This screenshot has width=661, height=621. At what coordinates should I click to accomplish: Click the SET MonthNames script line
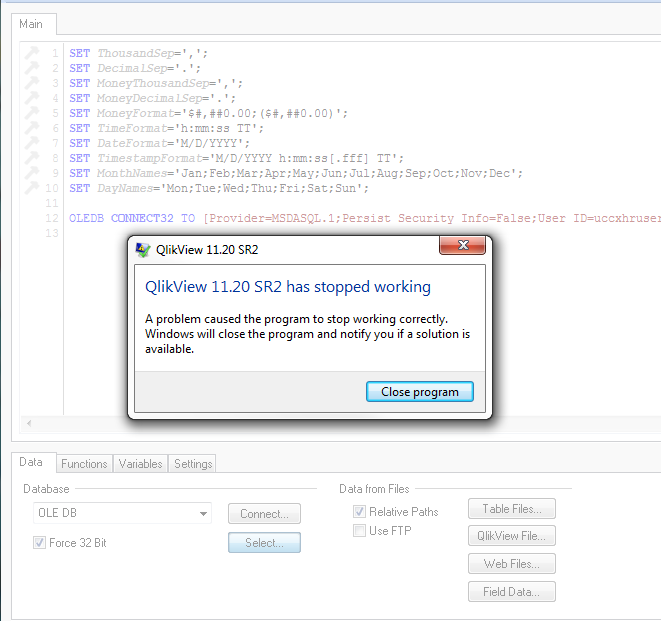(x=296, y=173)
